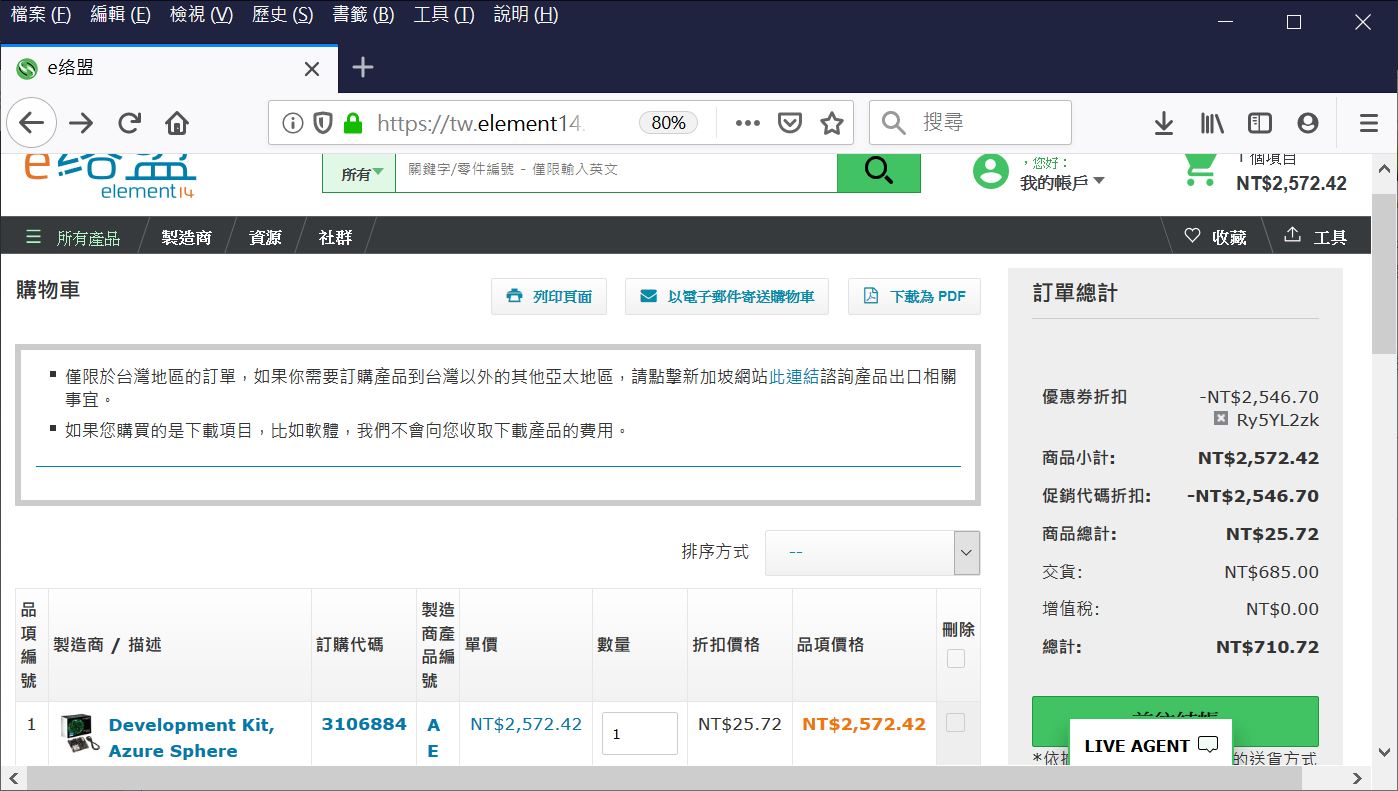Open the browser home page
The height and width of the screenshot is (791, 1398).
tap(177, 123)
